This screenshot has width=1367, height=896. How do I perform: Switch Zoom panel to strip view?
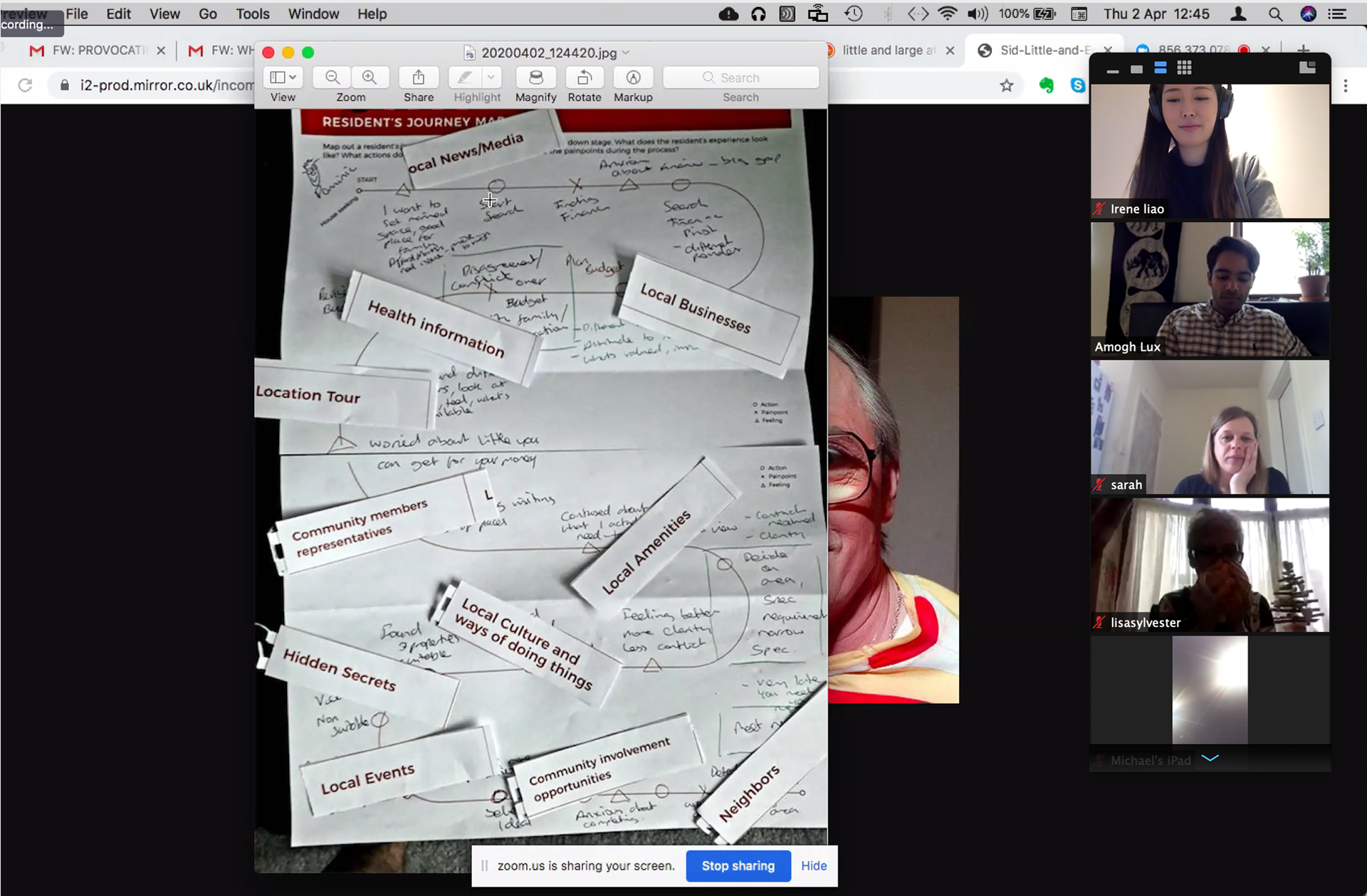[1161, 68]
